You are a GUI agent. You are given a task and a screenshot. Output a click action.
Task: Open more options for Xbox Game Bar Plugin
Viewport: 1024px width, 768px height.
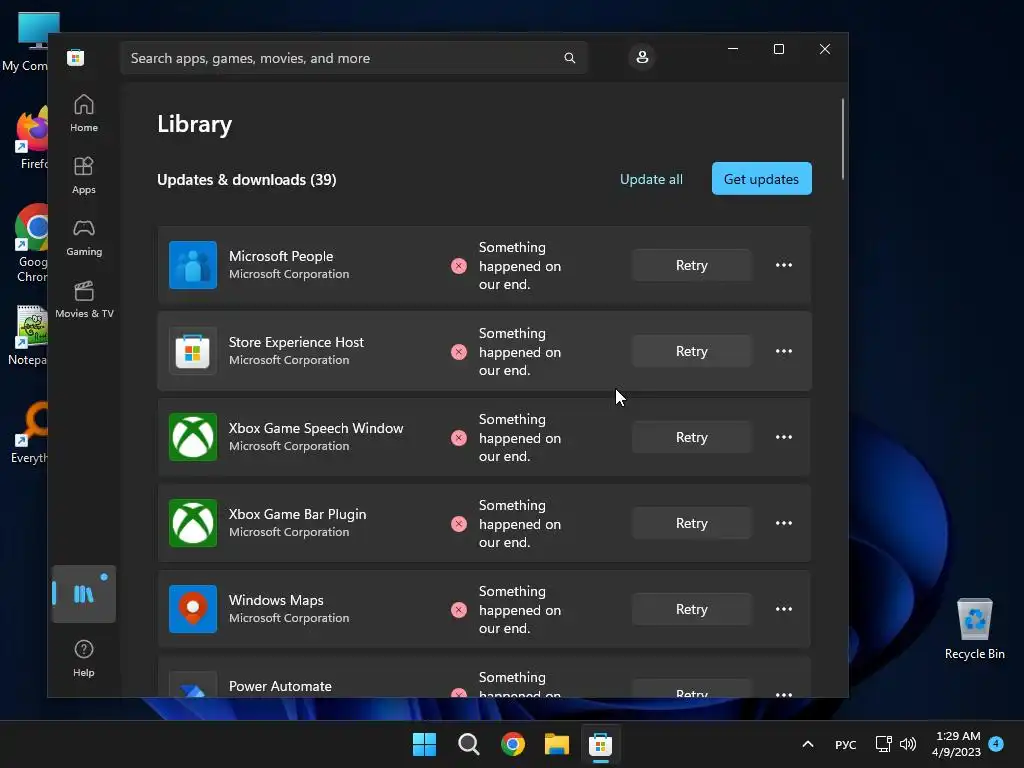784,524
